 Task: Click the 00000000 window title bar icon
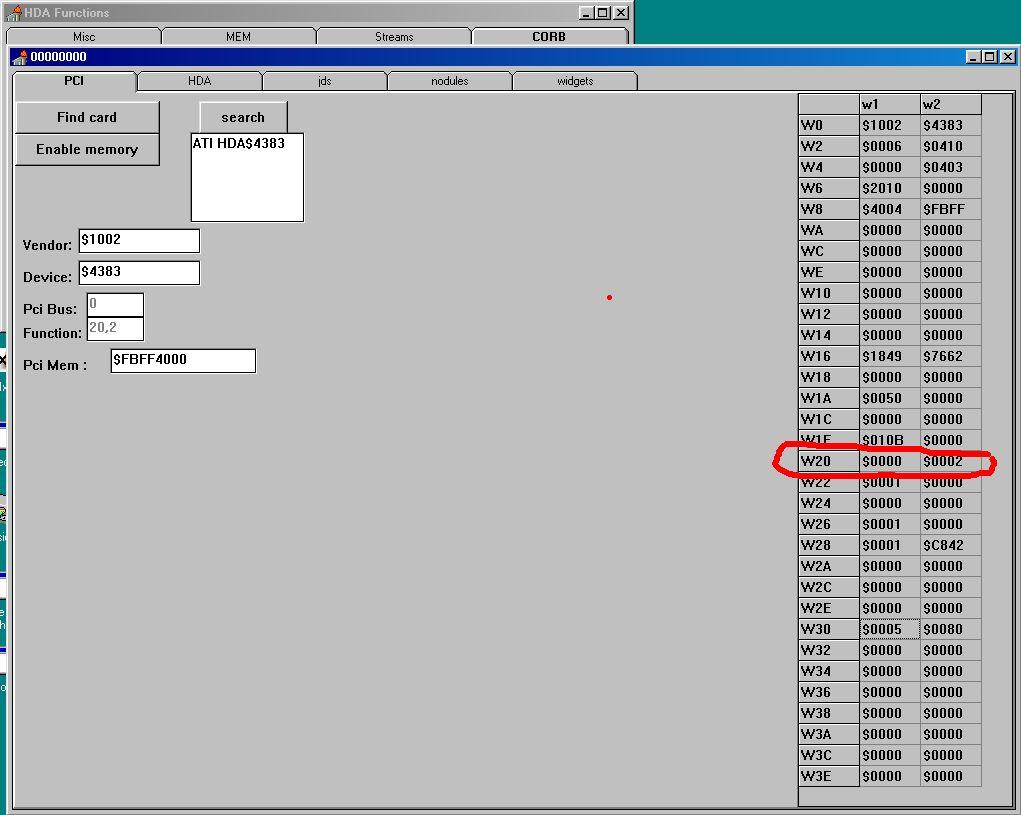click(19, 57)
